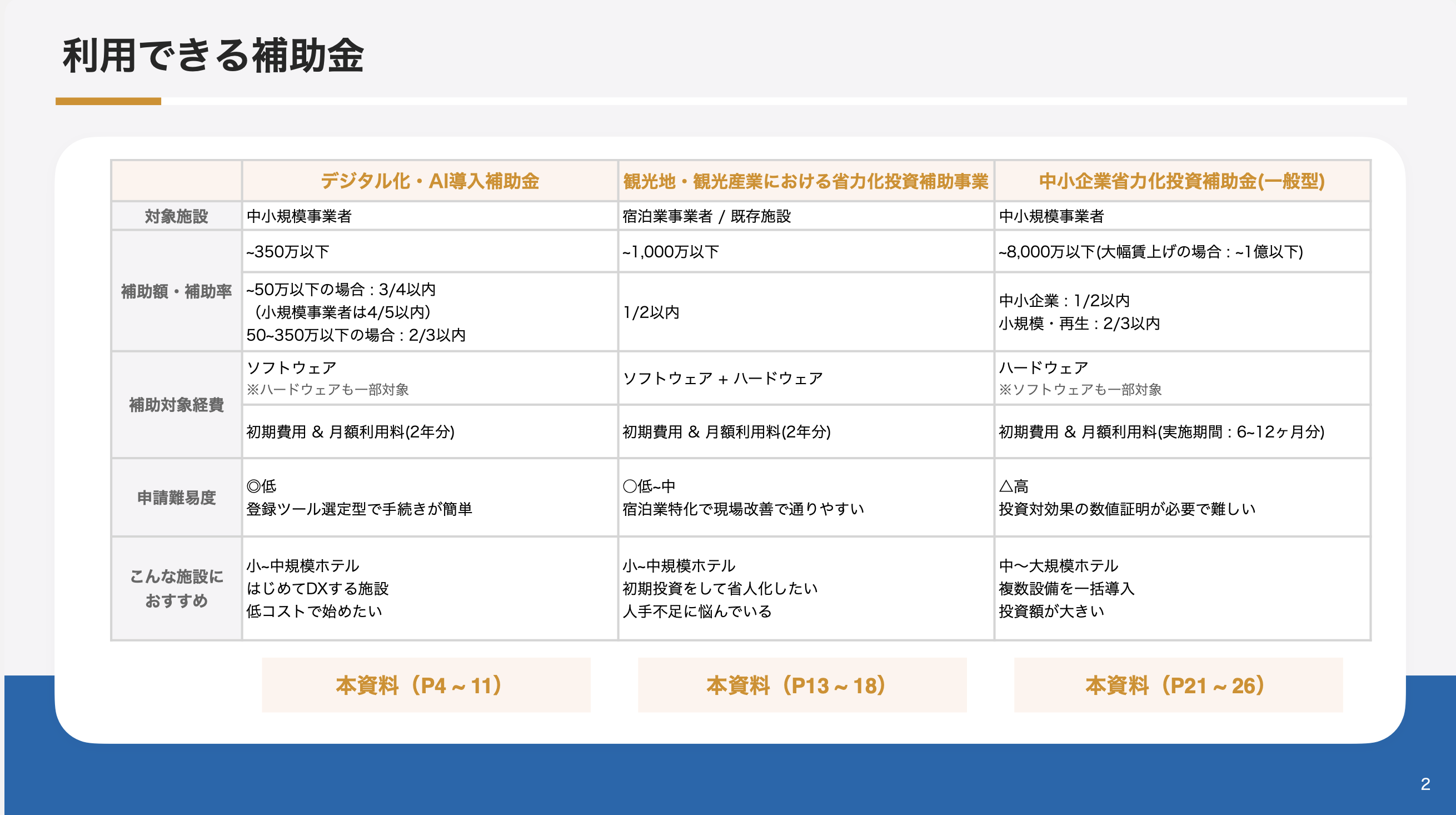The image size is (1456, 815).
Task: Select the 観光地・観光産業における省力化投資補助事業 header
Action: 805,181
